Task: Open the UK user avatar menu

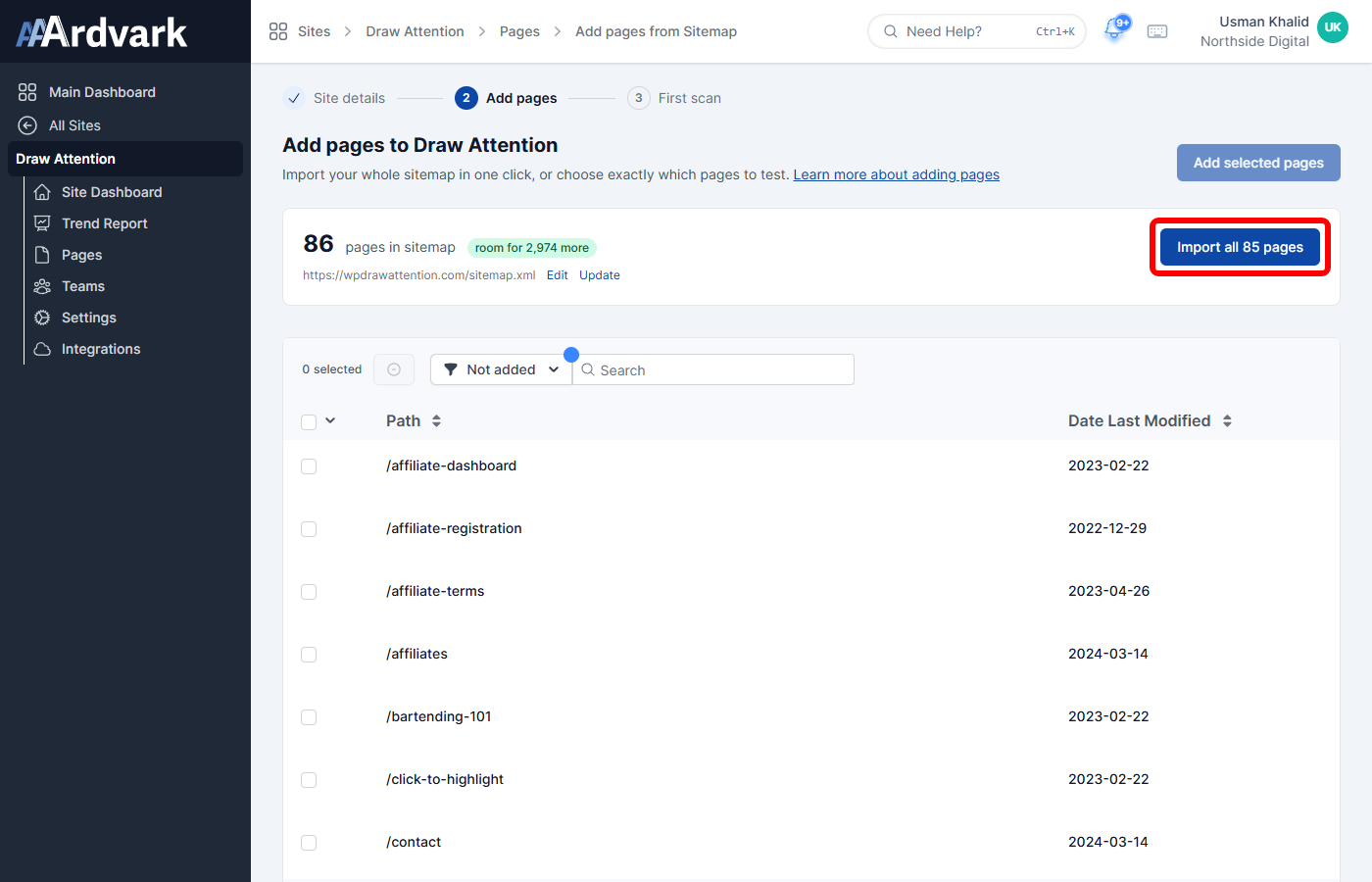Action: tap(1333, 28)
